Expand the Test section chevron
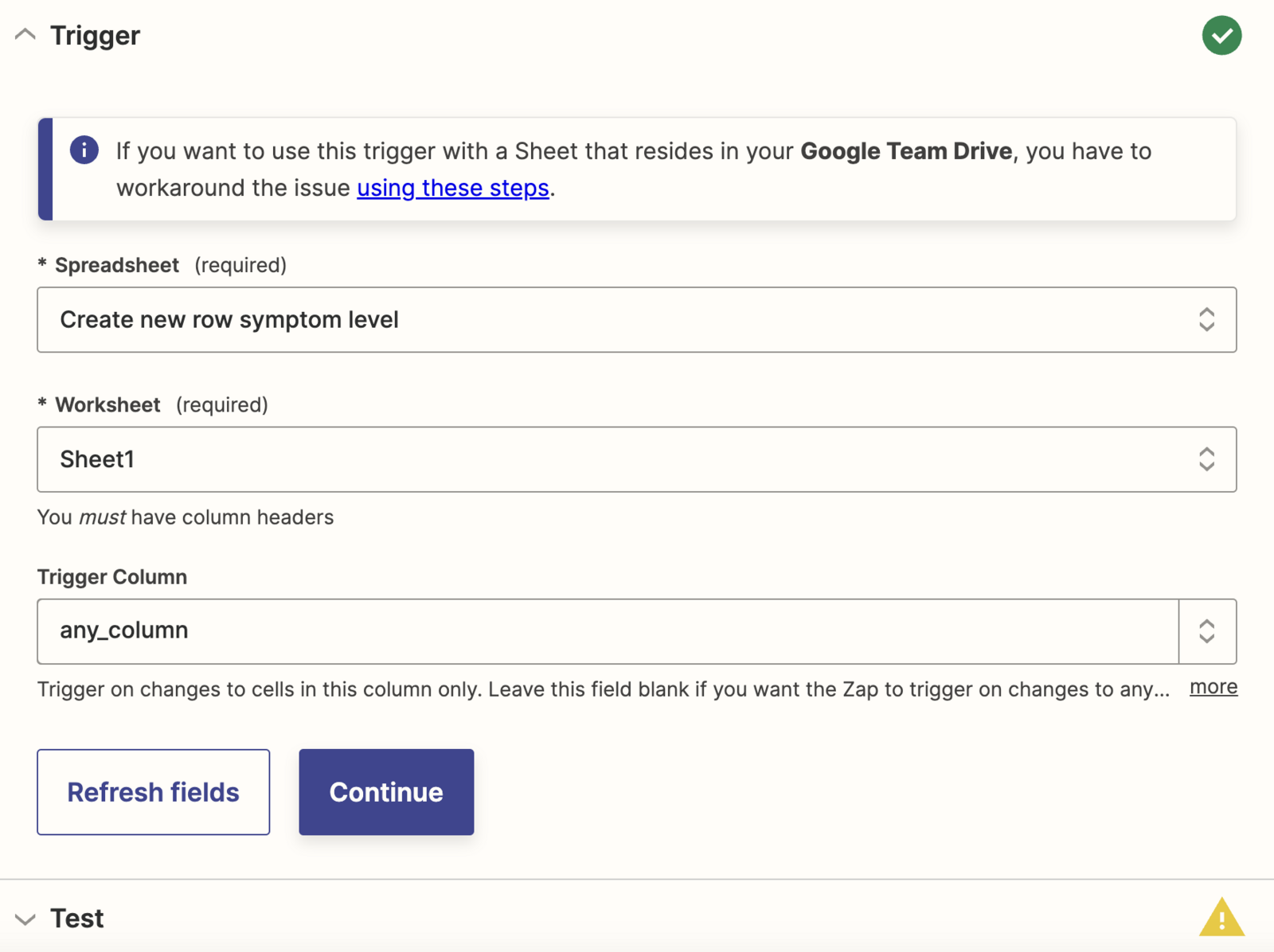The width and height of the screenshot is (1274, 952). point(25,919)
